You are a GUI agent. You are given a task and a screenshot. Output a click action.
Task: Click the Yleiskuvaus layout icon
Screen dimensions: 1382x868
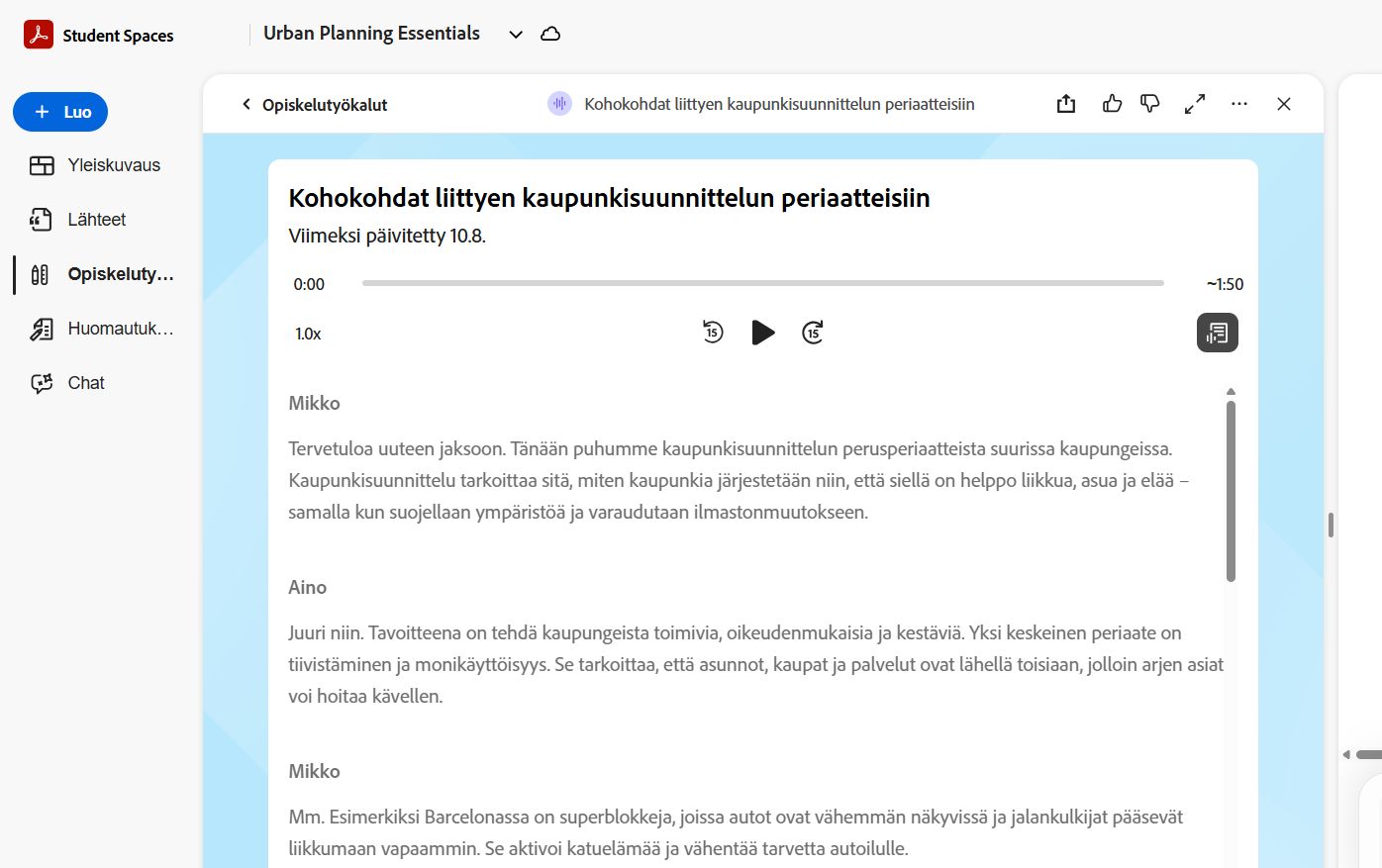point(42,165)
